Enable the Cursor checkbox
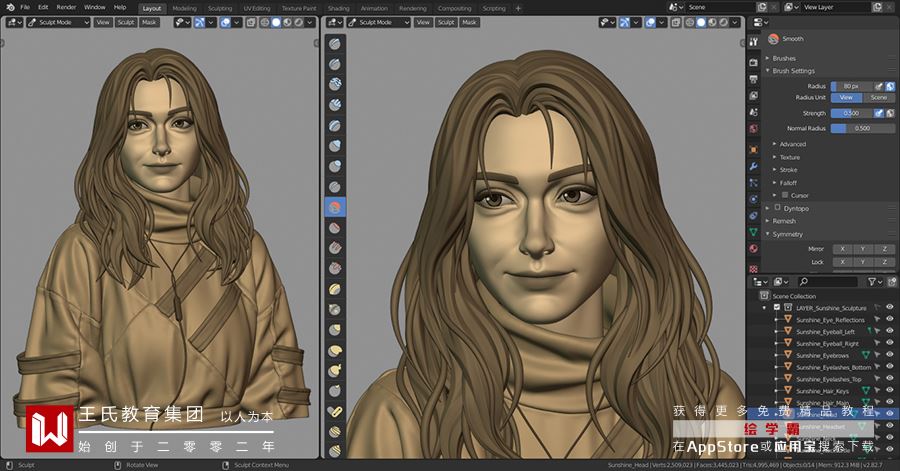The image size is (900, 471). click(785, 195)
